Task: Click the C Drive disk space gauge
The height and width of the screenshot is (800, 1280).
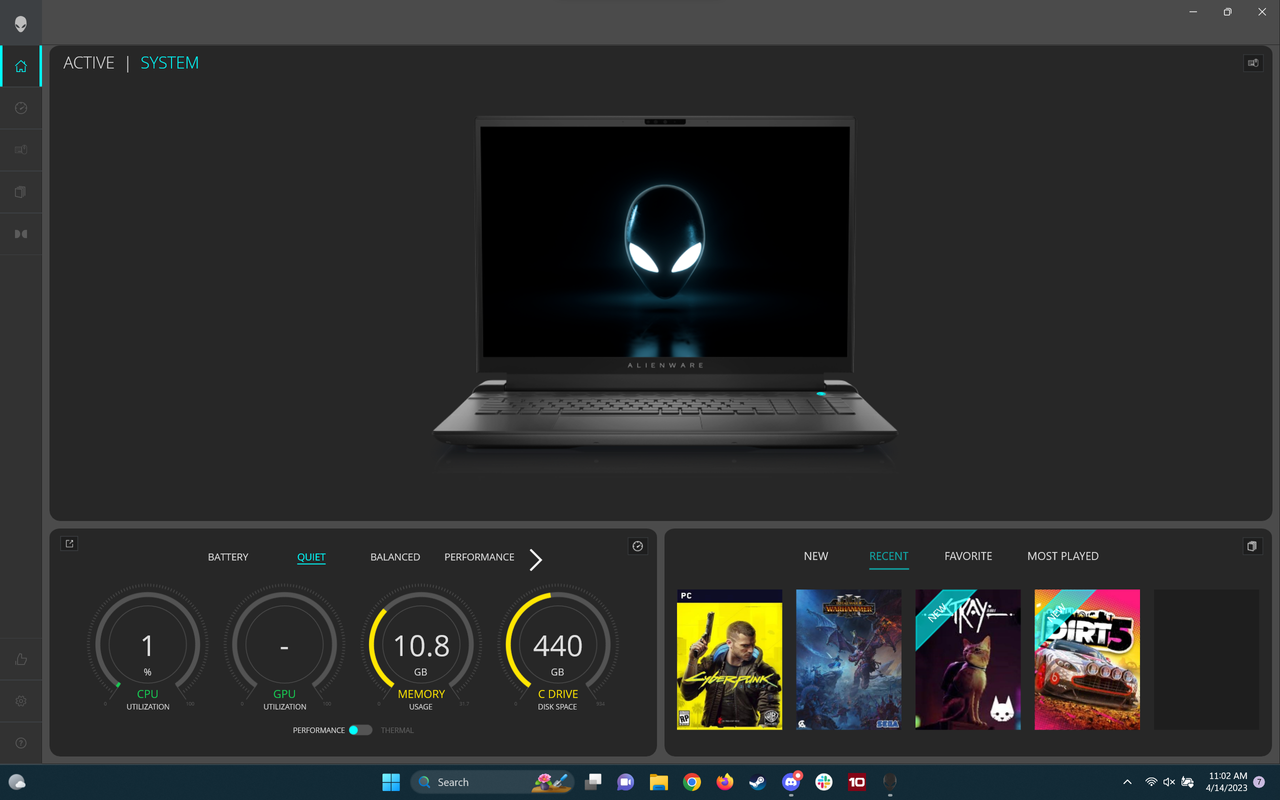Action: click(x=558, y=648)
